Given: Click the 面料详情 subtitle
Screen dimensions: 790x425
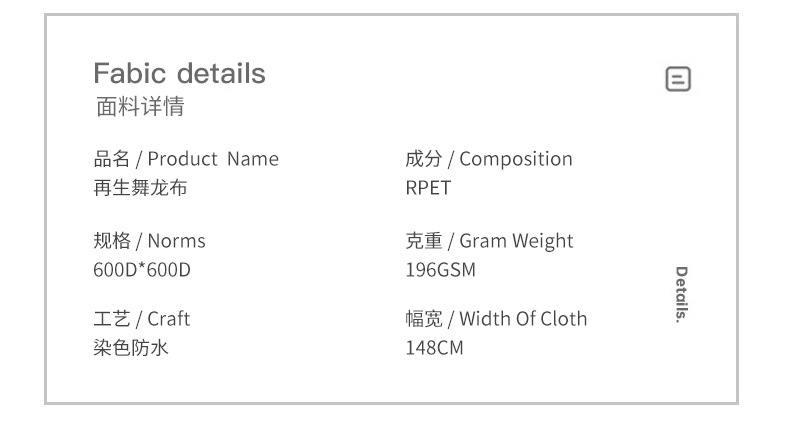Looking at the screenshot, I should (x=139, y=106).
